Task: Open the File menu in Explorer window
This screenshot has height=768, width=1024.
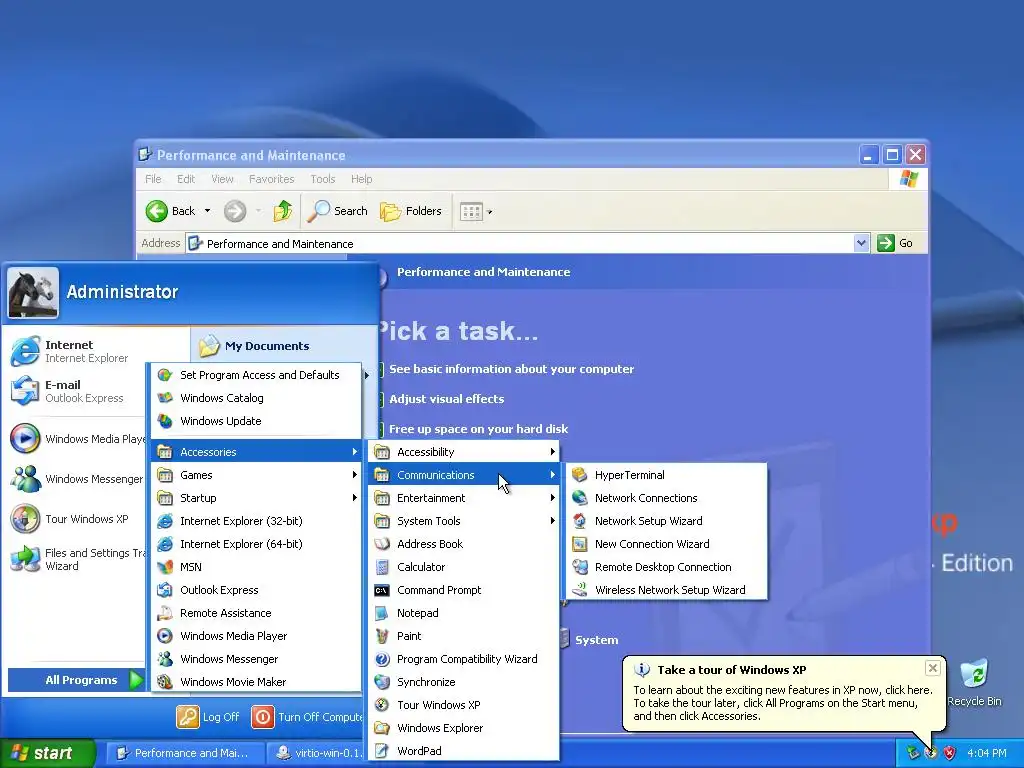Action: 153,179
